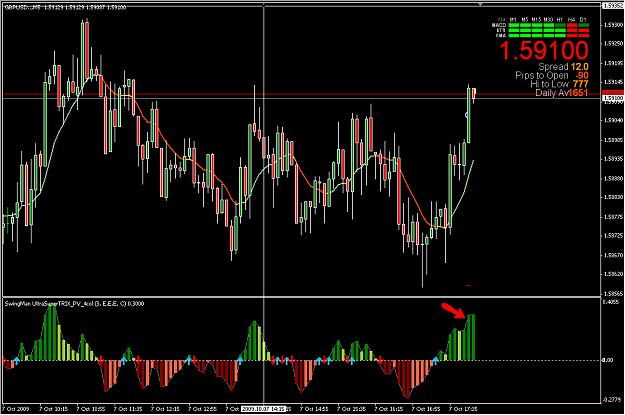The width and height of the screenshot is (625, 415).
Task: Click the EMA row label in signal panel
Action: tap(501, 35)
